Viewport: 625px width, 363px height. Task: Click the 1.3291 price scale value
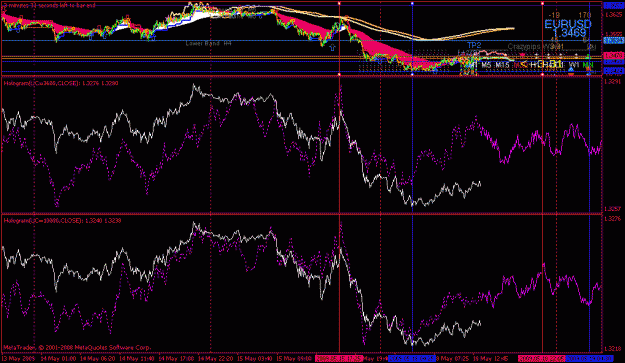[x=613, y=81]
